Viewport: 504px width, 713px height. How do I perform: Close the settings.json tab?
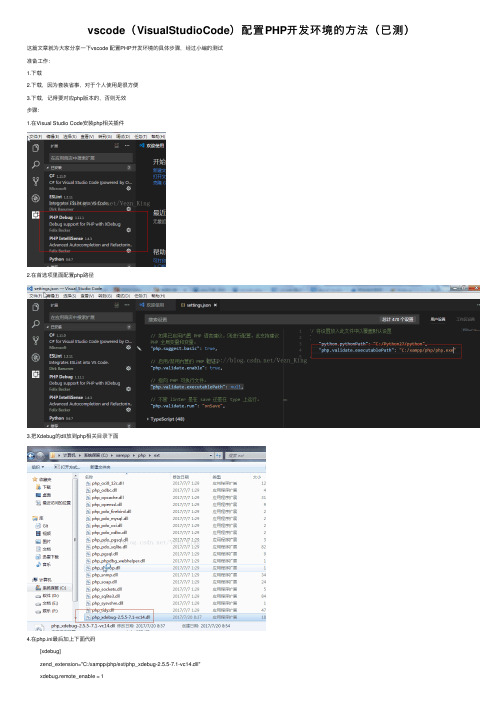click(215, 305)
